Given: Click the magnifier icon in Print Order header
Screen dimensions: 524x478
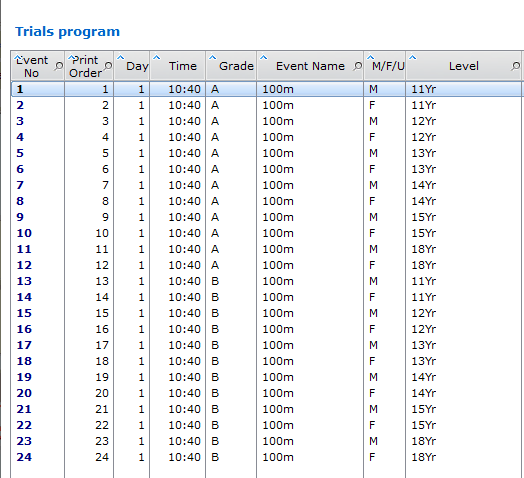Looking at the screenshot, I should (108, 66).
